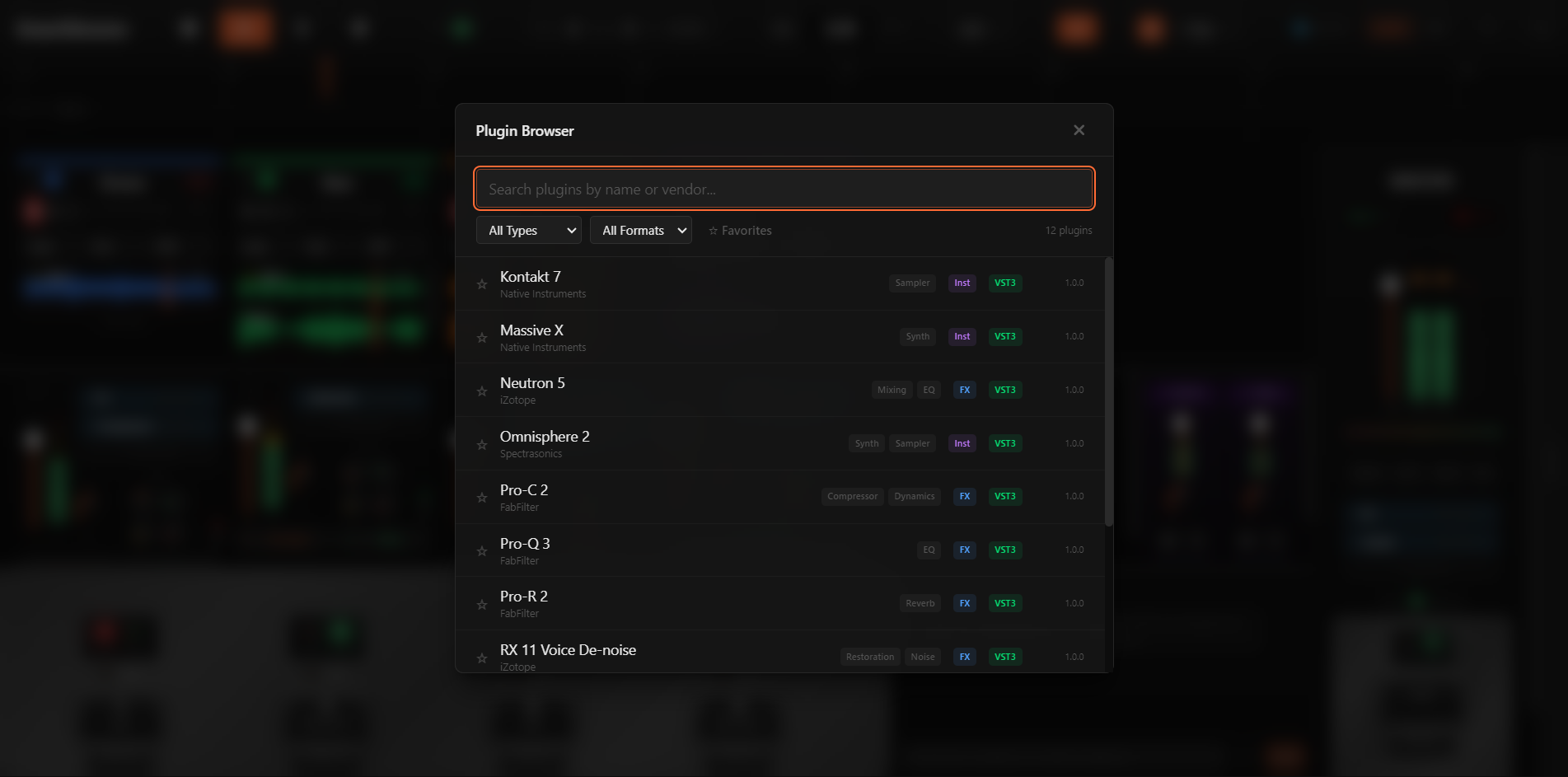Favorite the Kontakt 7 plugin star
Image resolution: width=1568 pixels, height=777 pixels.
(x=482, y=284)
